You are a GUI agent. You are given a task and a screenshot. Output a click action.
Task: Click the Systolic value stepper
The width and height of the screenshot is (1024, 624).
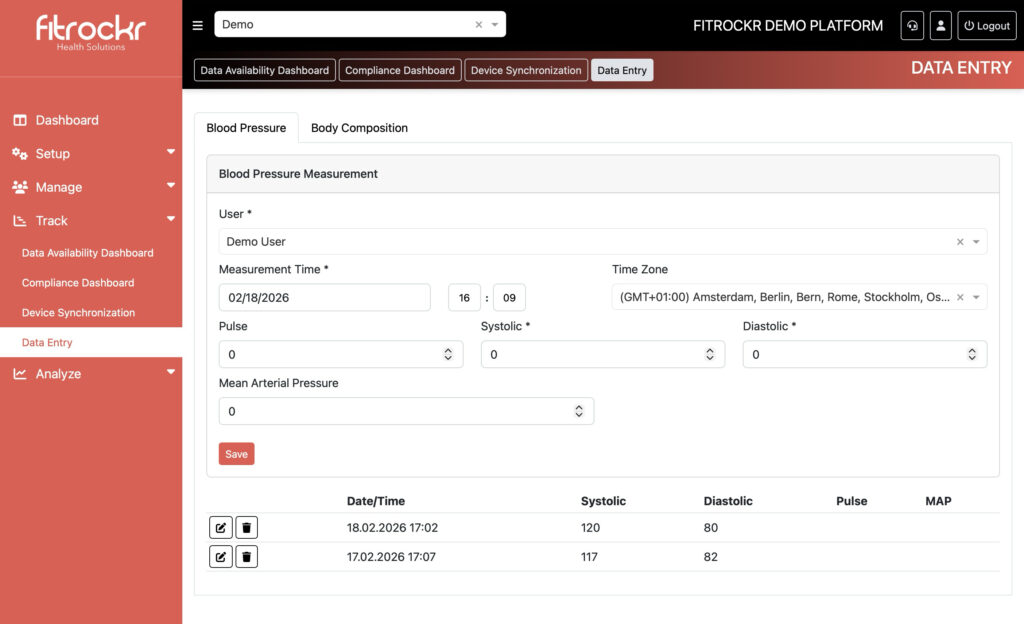709,355
